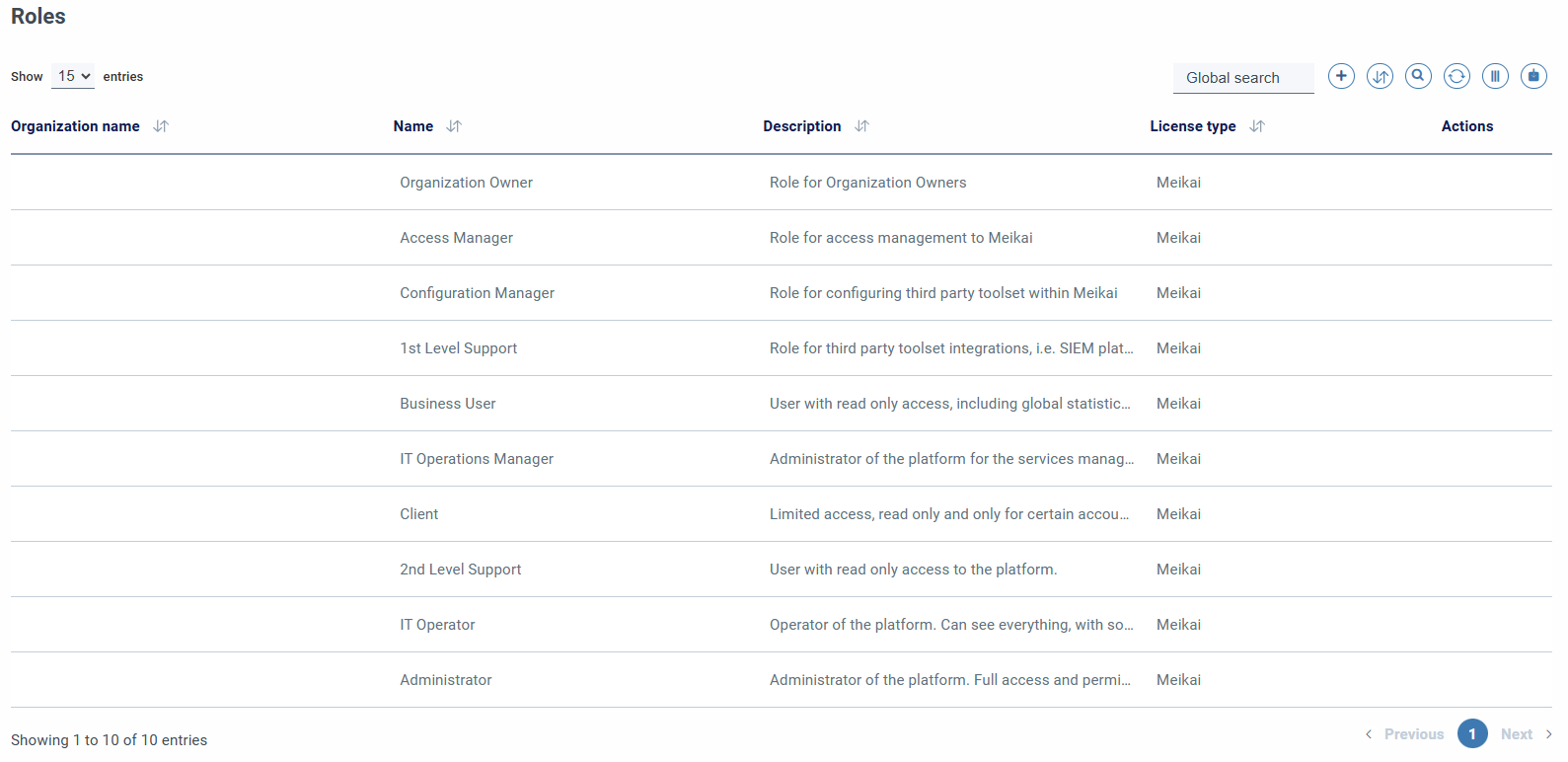Click 'Operator of the platform' description

[951, 625]
